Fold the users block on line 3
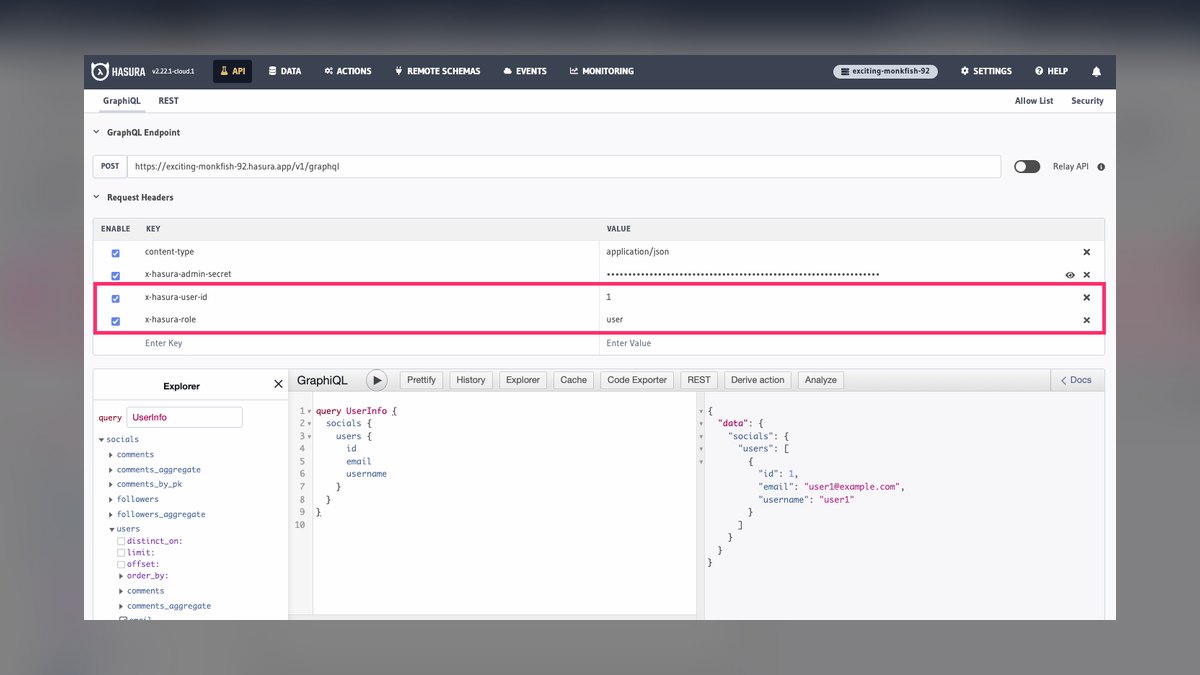Screen dimensions: 1200x675 [x=309, y=437]
